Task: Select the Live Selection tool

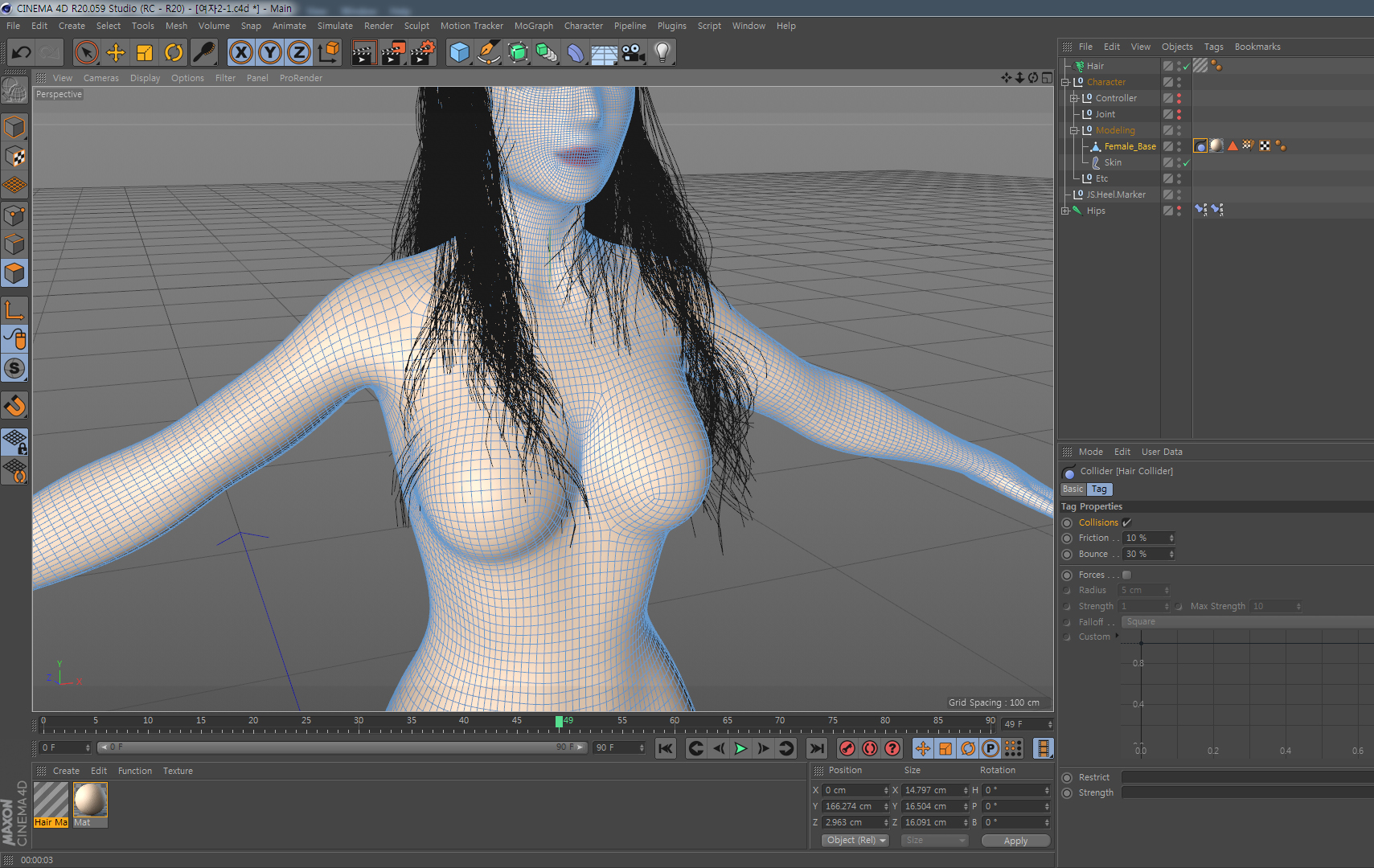Action: coord(86,53)
